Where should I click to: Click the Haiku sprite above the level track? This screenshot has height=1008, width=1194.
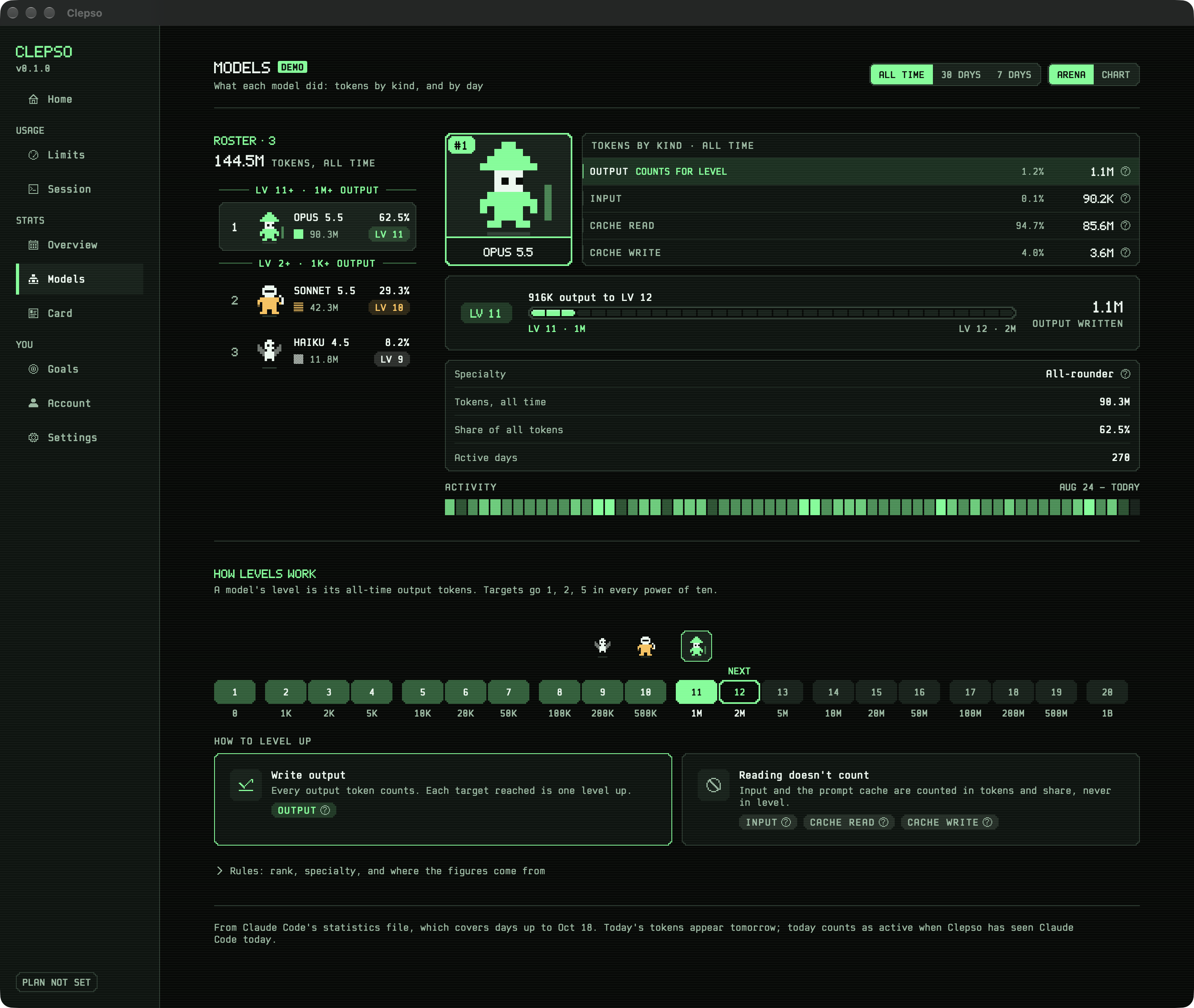(602, 646)
